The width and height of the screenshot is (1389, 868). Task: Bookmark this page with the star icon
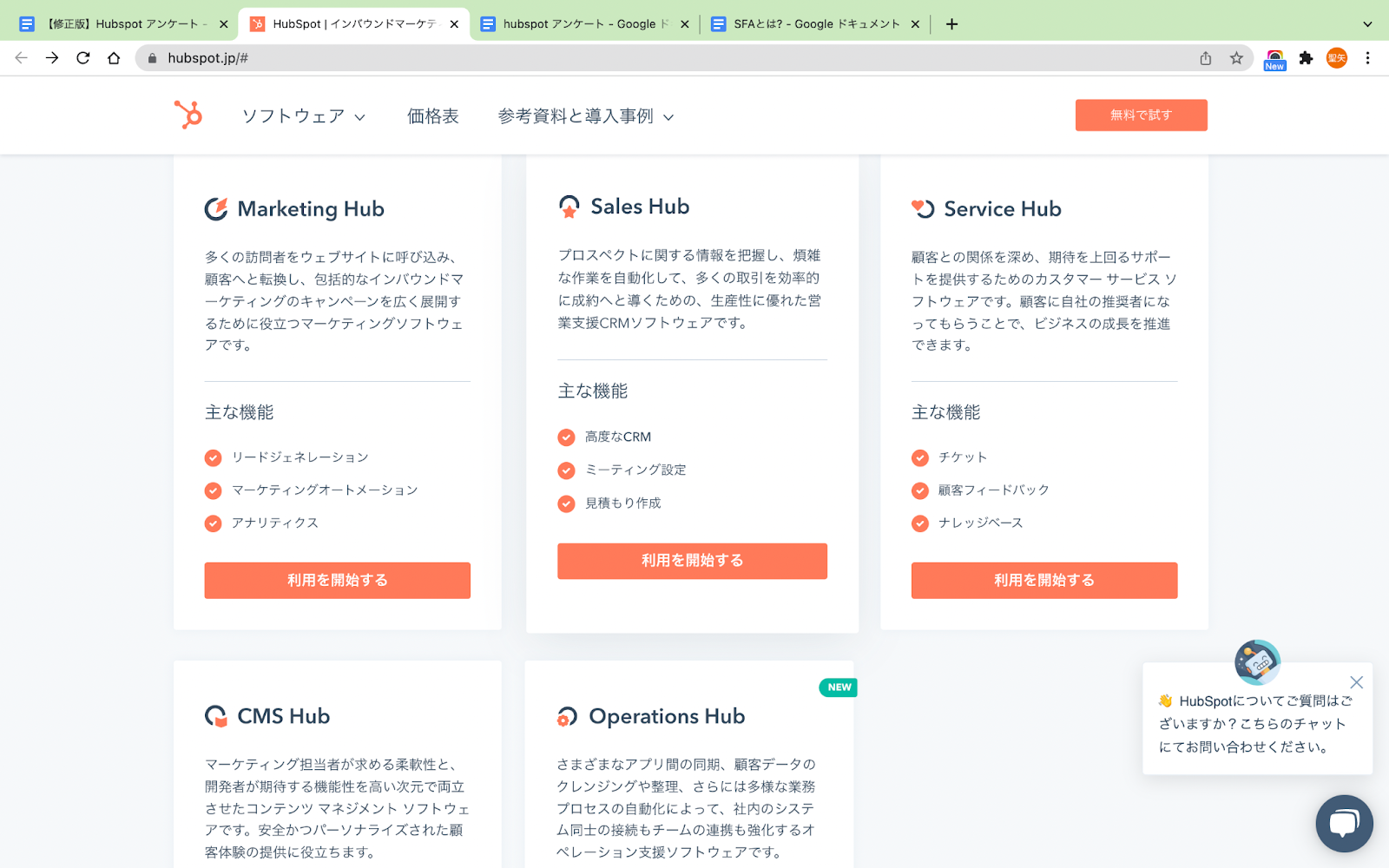point(1236,58)
